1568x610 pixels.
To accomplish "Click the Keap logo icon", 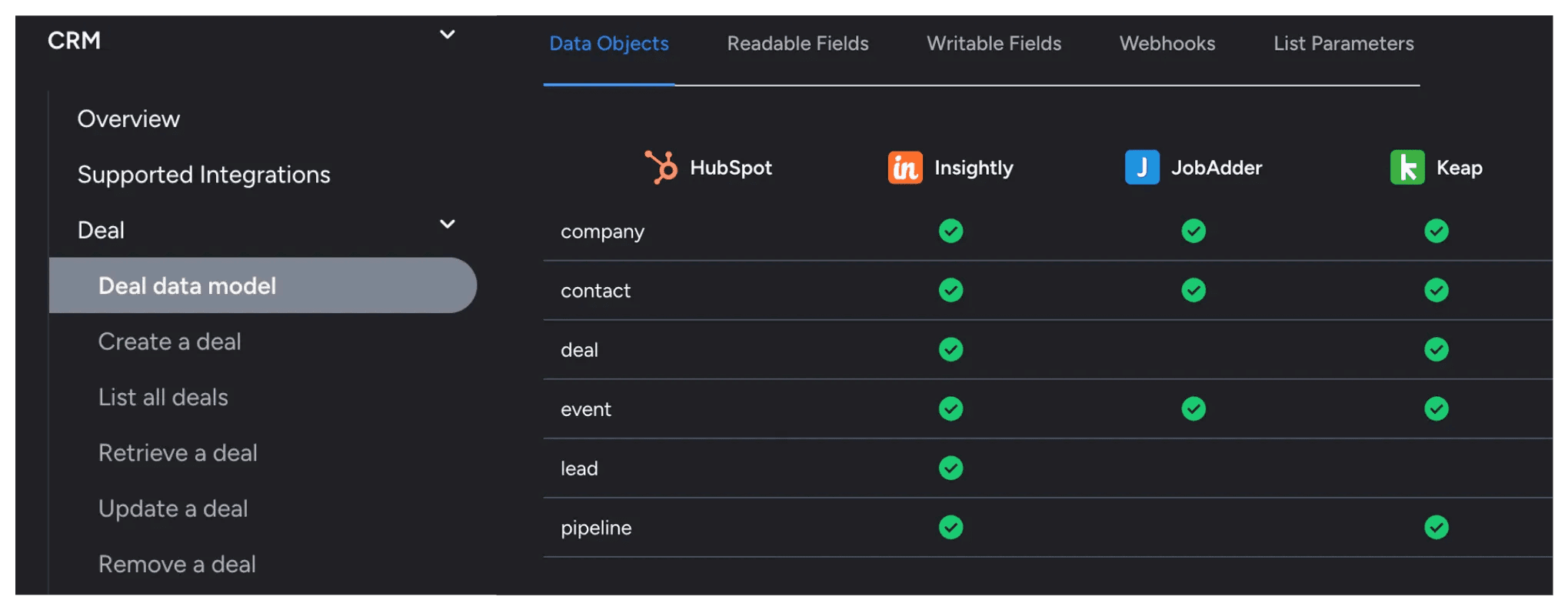I will coord(1407,167).
